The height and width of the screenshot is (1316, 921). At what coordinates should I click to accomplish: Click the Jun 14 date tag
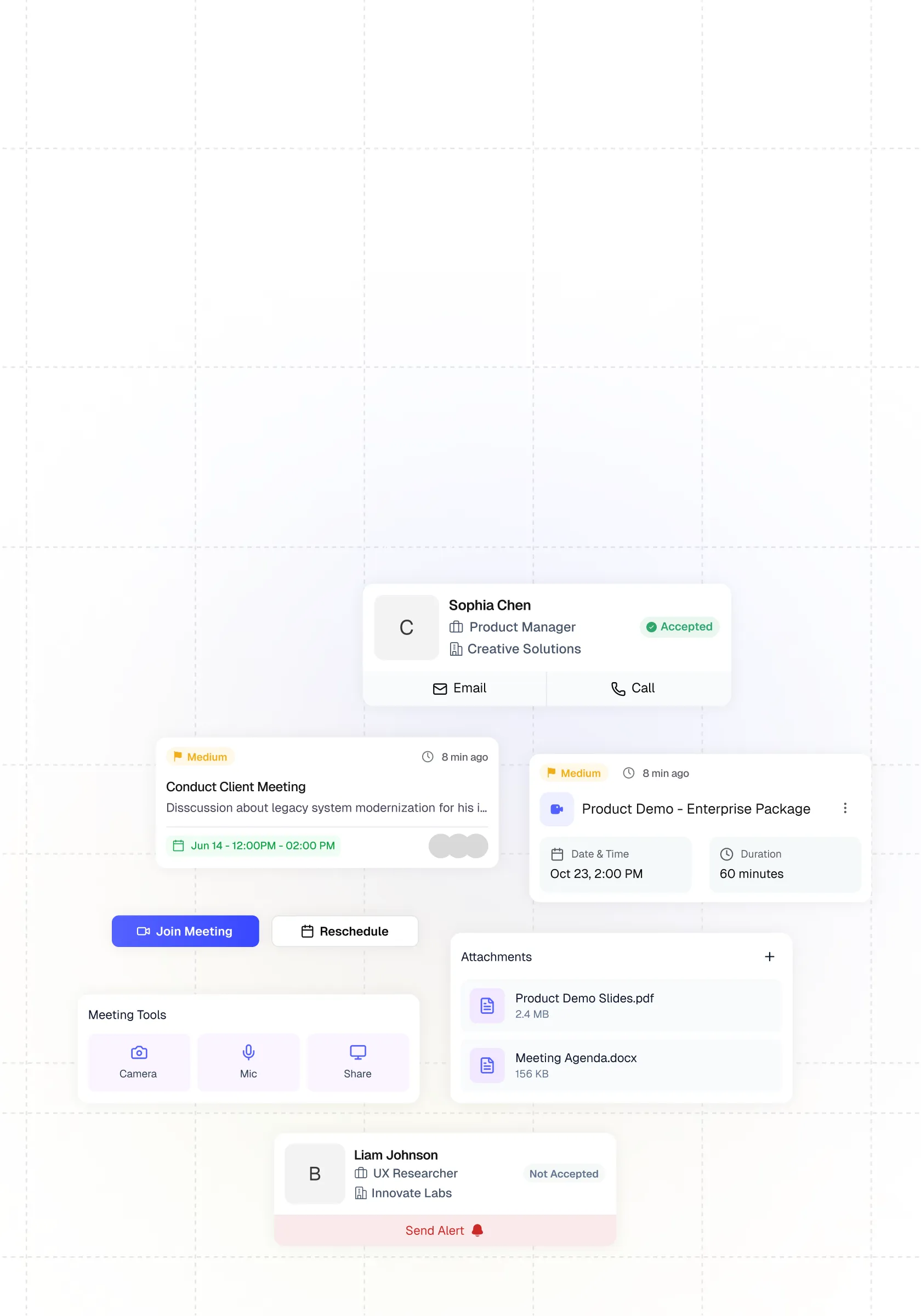(253, 846)
